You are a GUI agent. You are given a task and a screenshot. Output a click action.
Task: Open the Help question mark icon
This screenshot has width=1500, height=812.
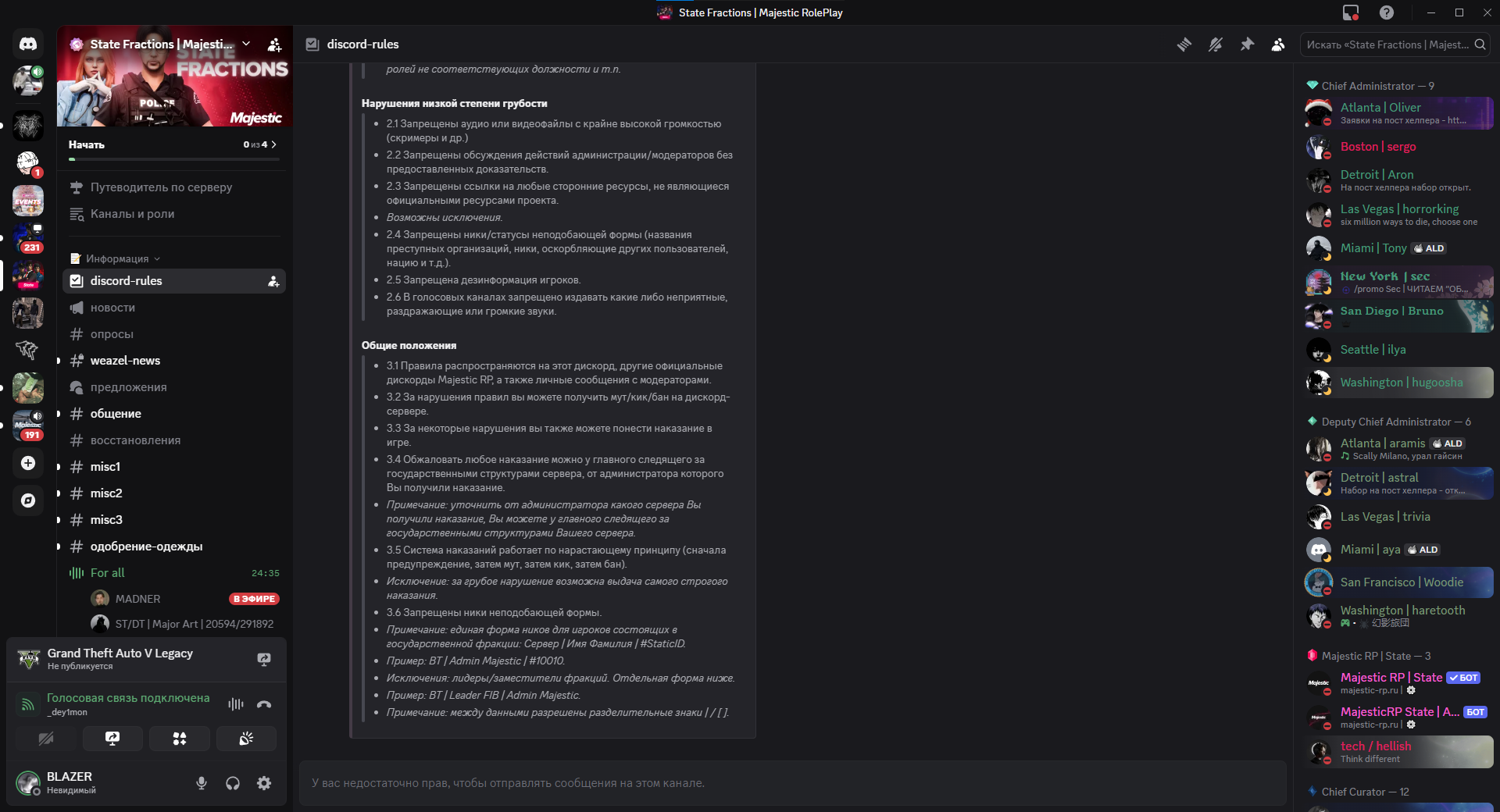[x=1387, y=12]
